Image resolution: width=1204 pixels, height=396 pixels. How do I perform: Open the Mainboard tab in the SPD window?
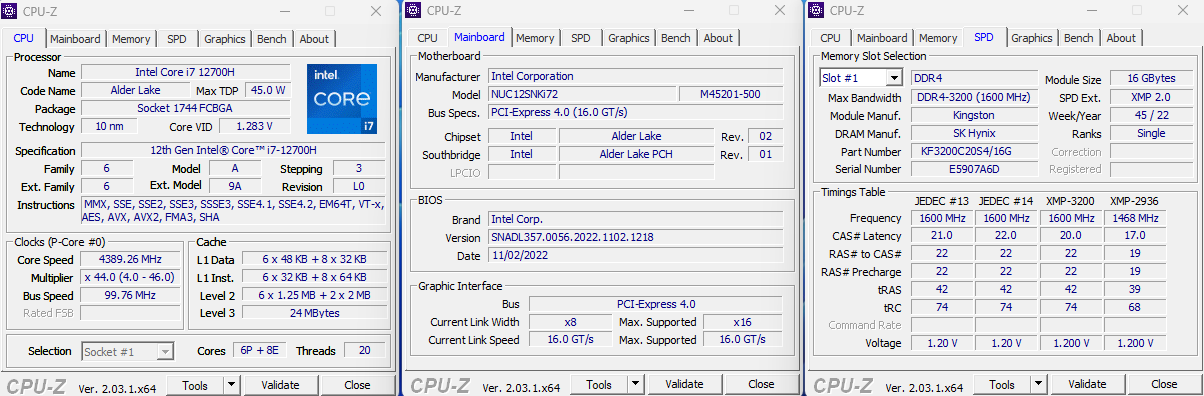882,38
